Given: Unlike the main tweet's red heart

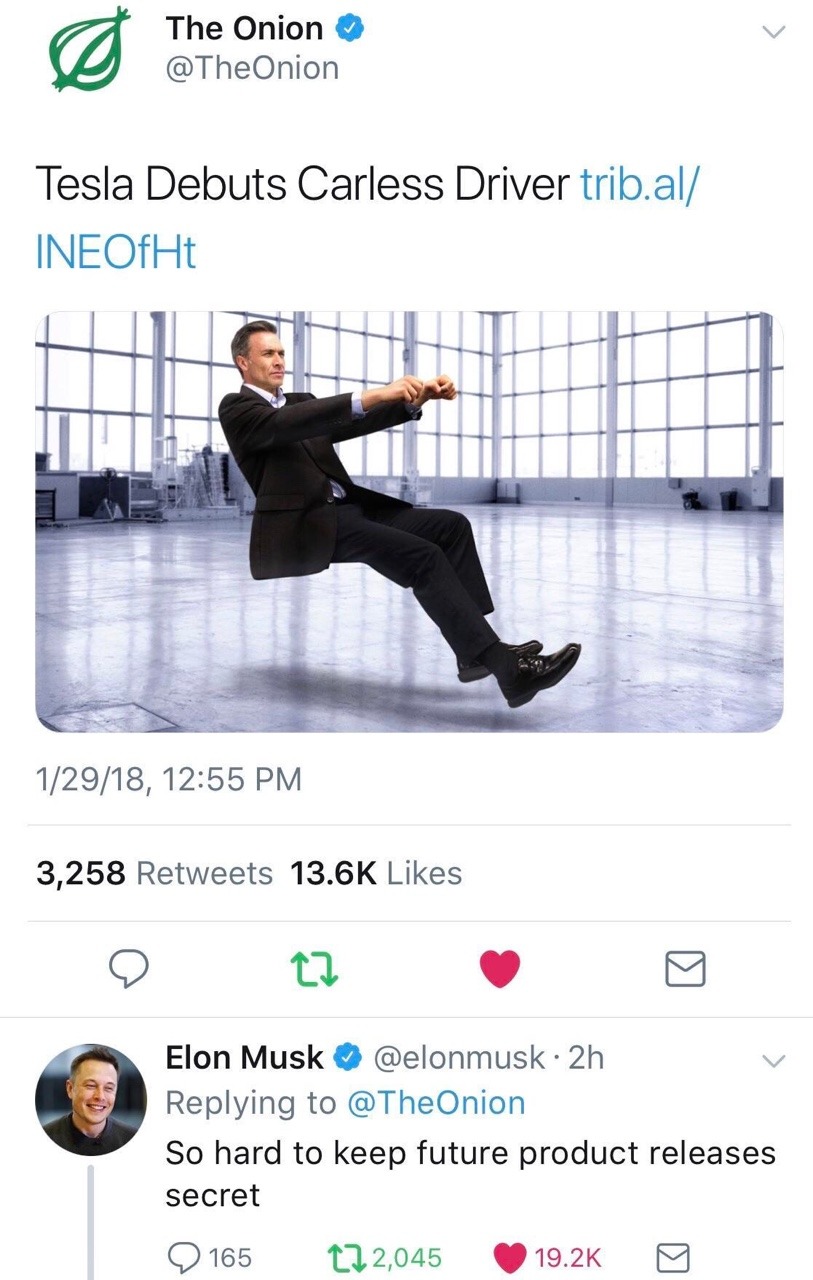Looking at the screenshot, I should click(x=500, y=968).
